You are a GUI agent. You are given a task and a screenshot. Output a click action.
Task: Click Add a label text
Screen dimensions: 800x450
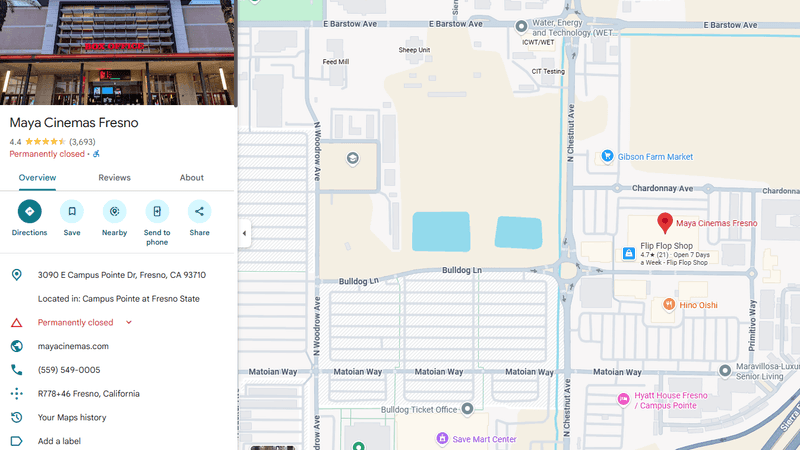(59, 441)
